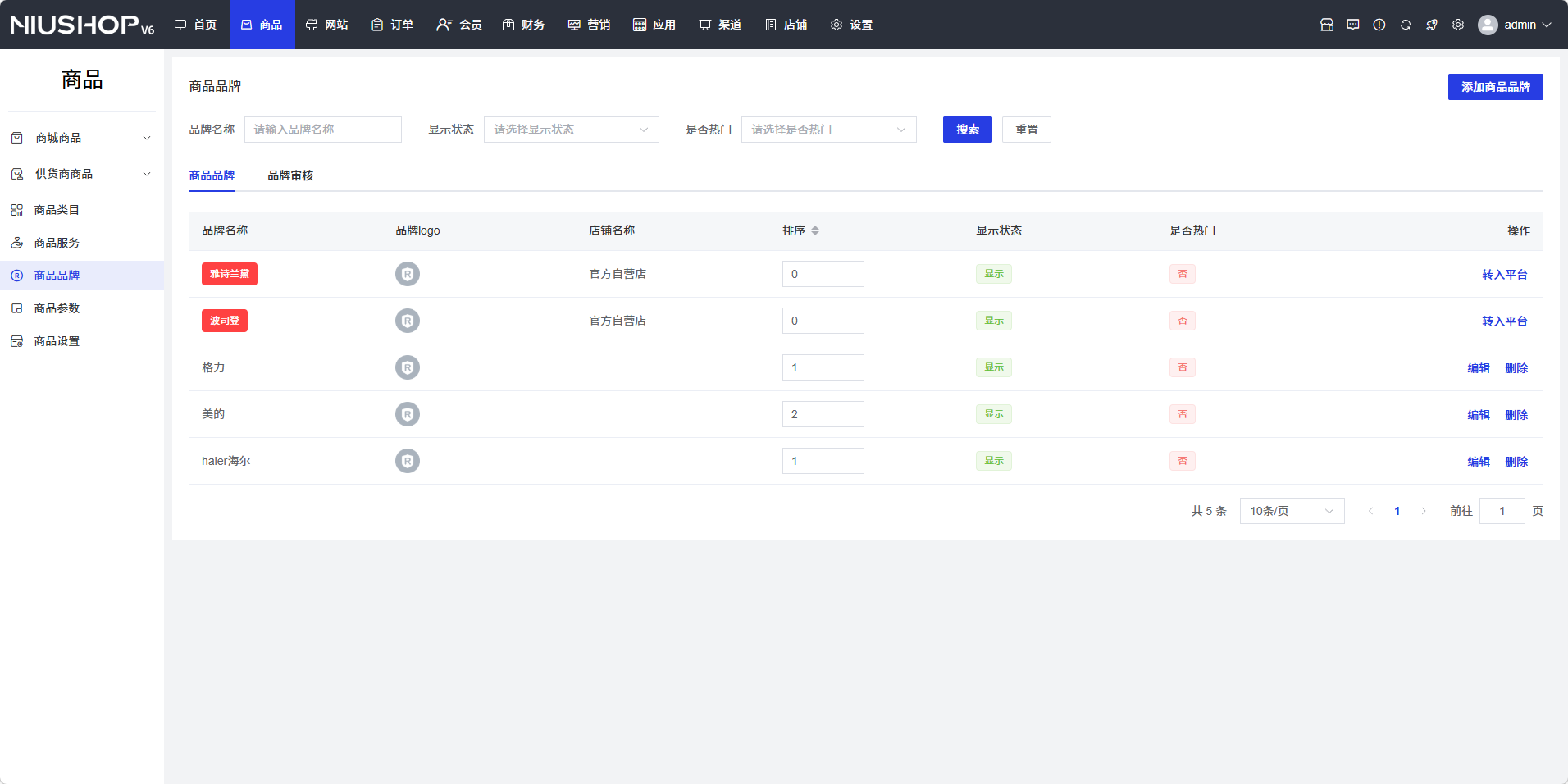The width and height of the screenshot is (1568, 784).
Task: Click the storefront icon in the top bar
Action: (1326, 25)
